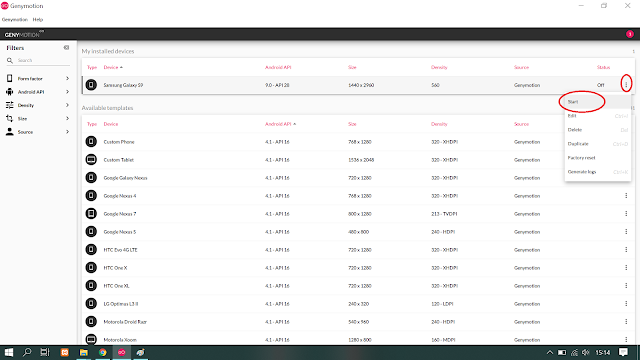Choose Edit from the context menu
The image size is (640, 360).
point(598,116)
